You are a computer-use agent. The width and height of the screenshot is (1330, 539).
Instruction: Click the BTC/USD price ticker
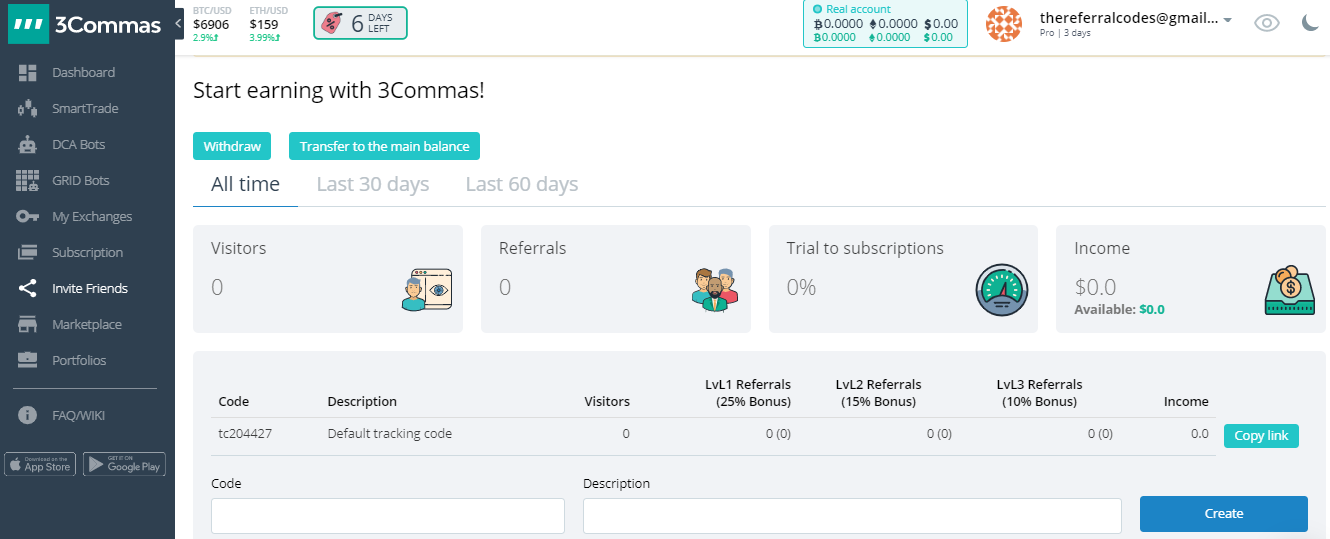212,24
